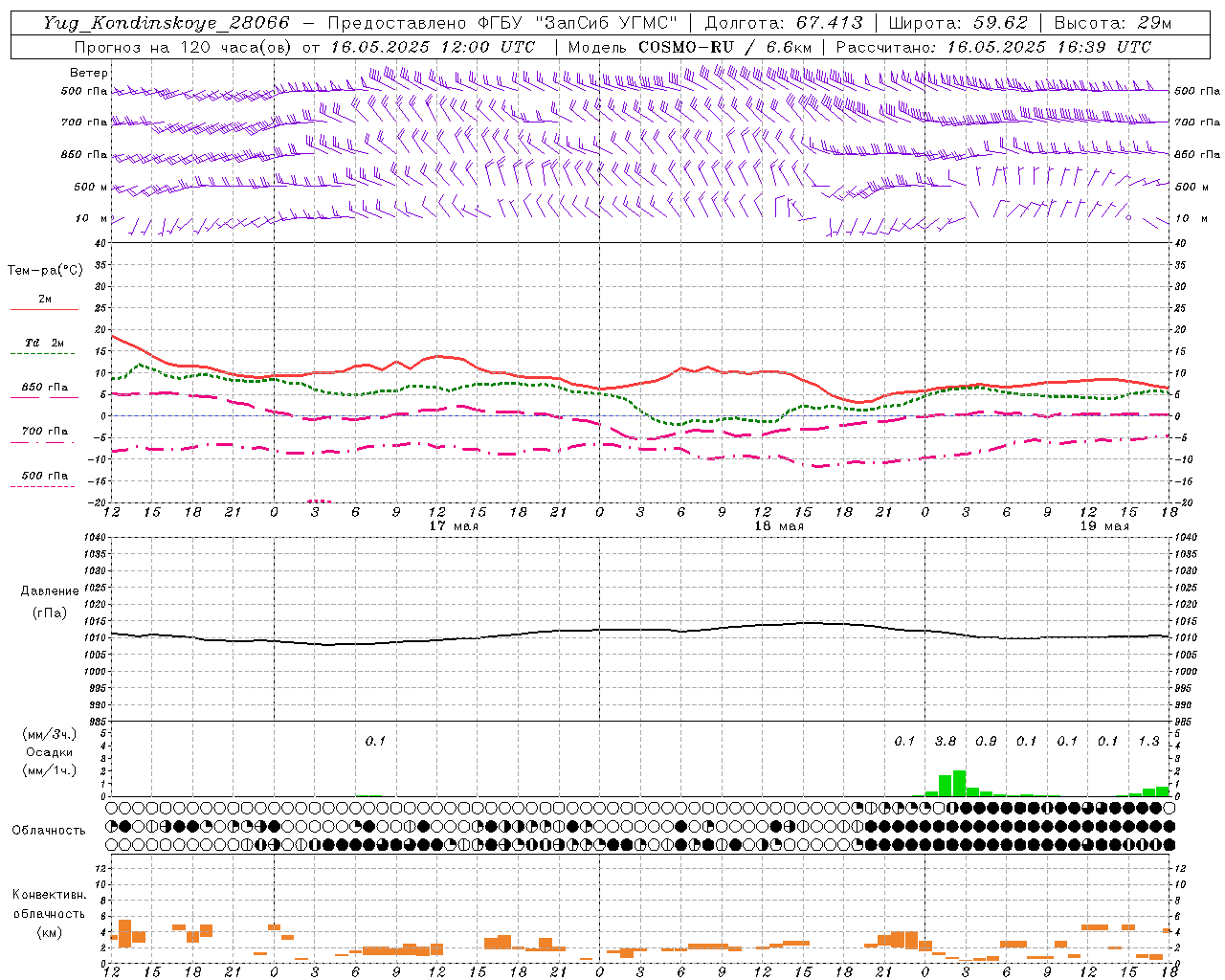Click the Ветер wind panel label
Screen dimensions: 1225x980
(x=89, y=73)
